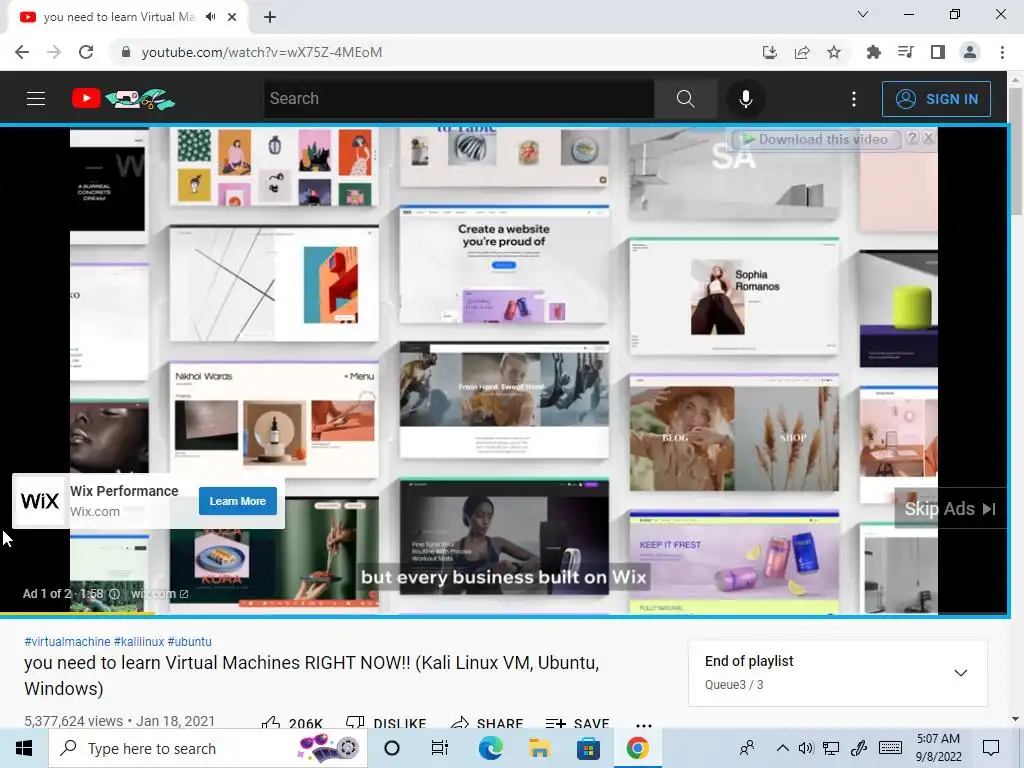Go back with browser back arrow

point(22,52)
